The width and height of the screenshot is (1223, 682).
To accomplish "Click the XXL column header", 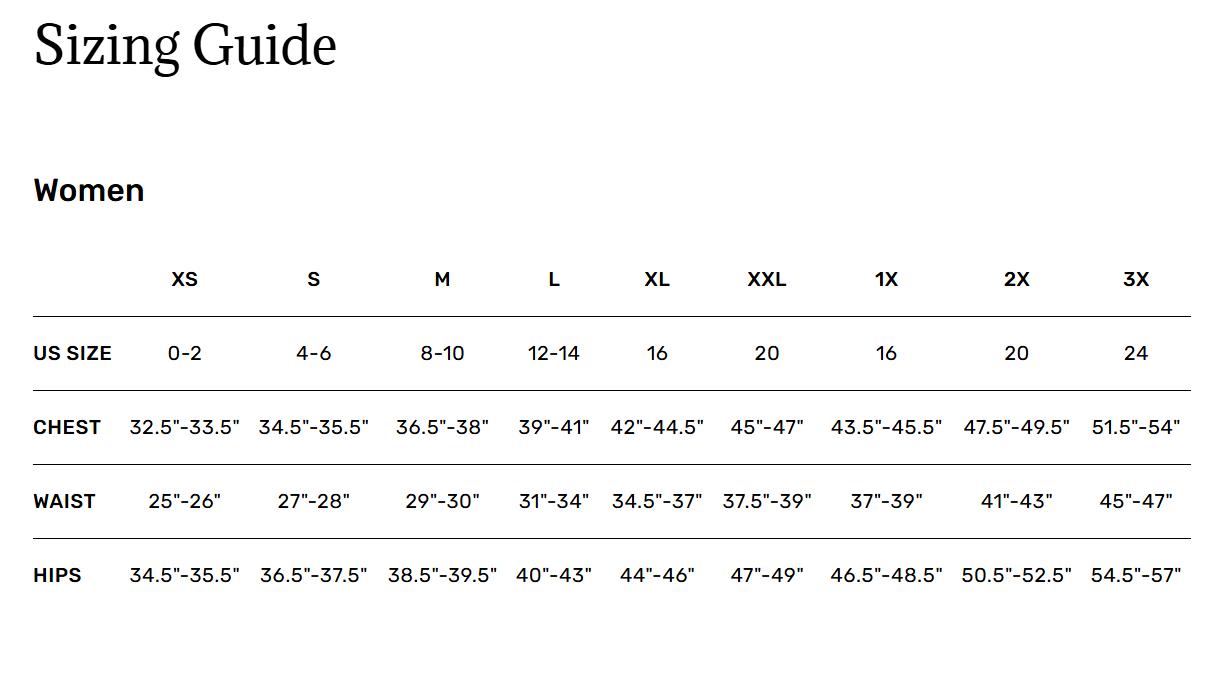I will [767, 279].
